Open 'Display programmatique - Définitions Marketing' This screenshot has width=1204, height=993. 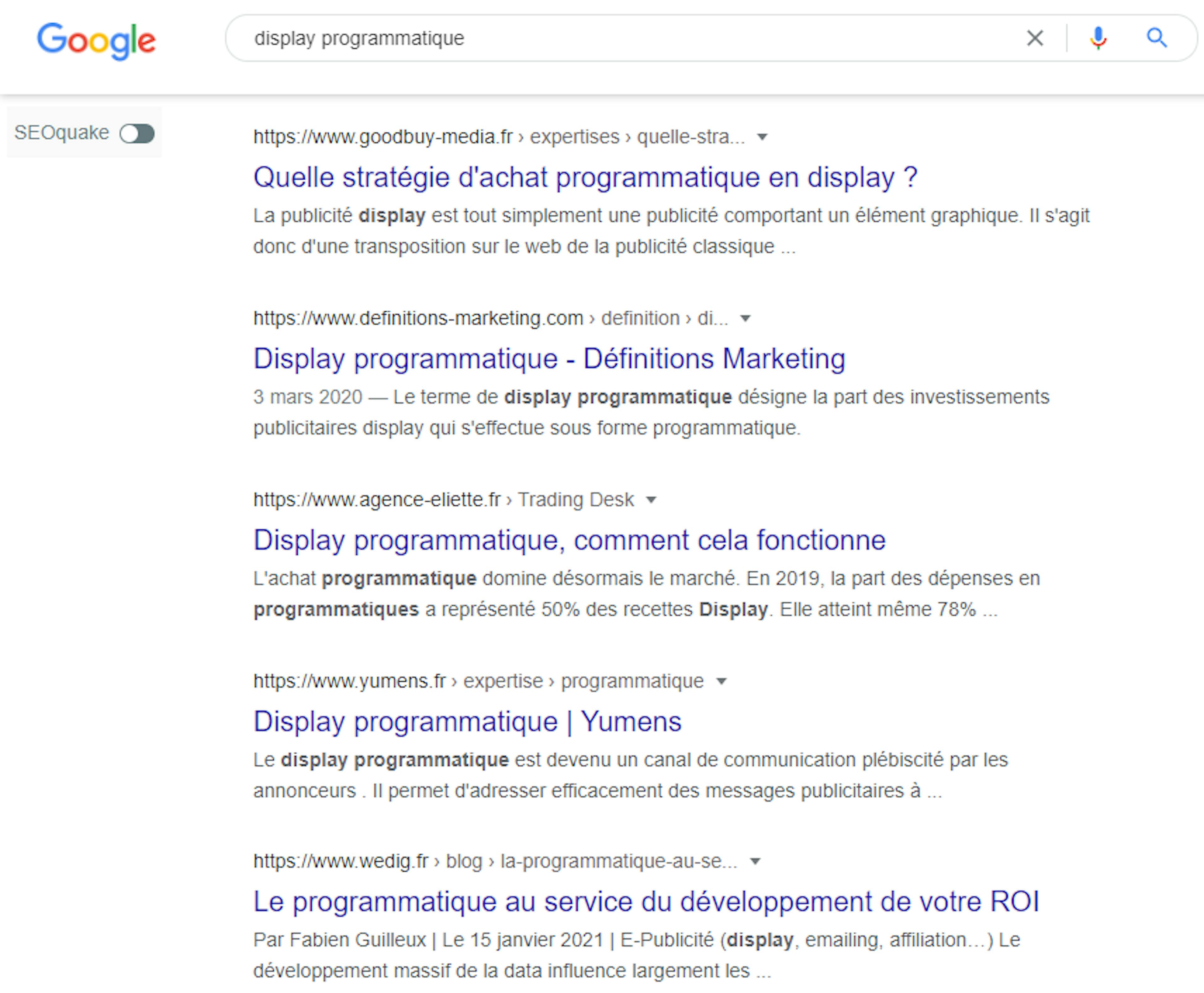coord(549,359)
